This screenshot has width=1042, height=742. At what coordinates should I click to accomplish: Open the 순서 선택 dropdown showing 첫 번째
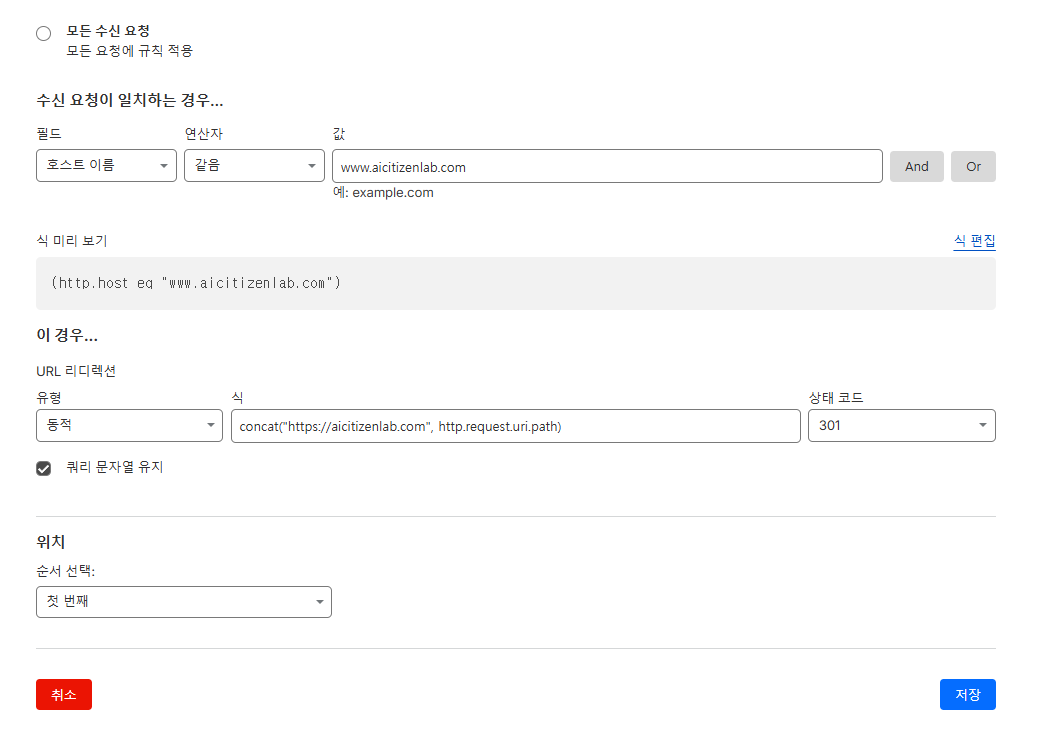click(x=184, y=602)
